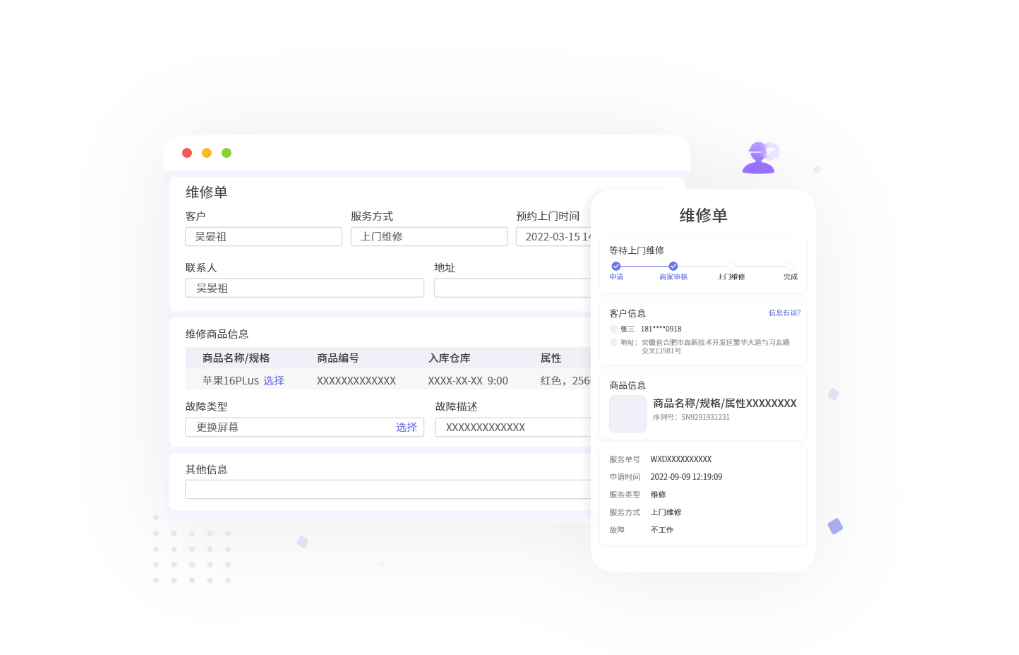Click the checked 申请 step marker

(x=616, y=266)
